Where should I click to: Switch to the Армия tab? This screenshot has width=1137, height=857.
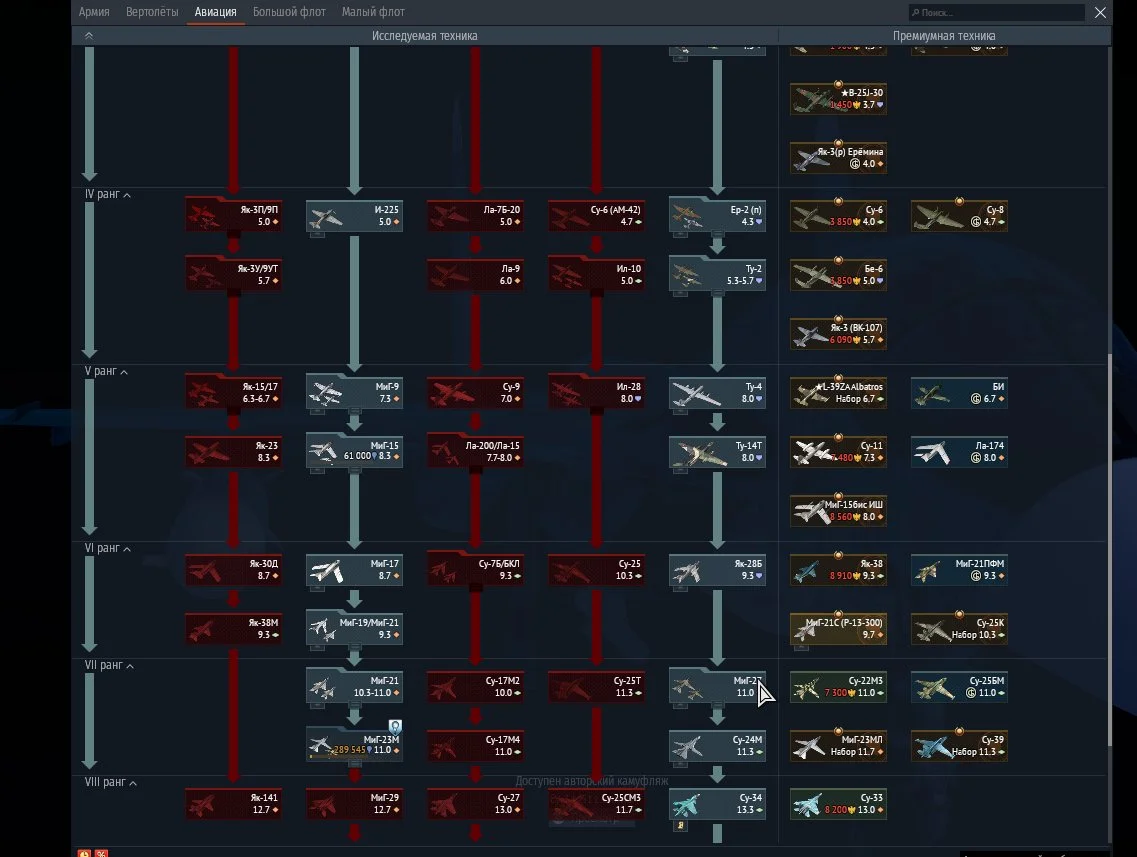(x=94, y=12)
